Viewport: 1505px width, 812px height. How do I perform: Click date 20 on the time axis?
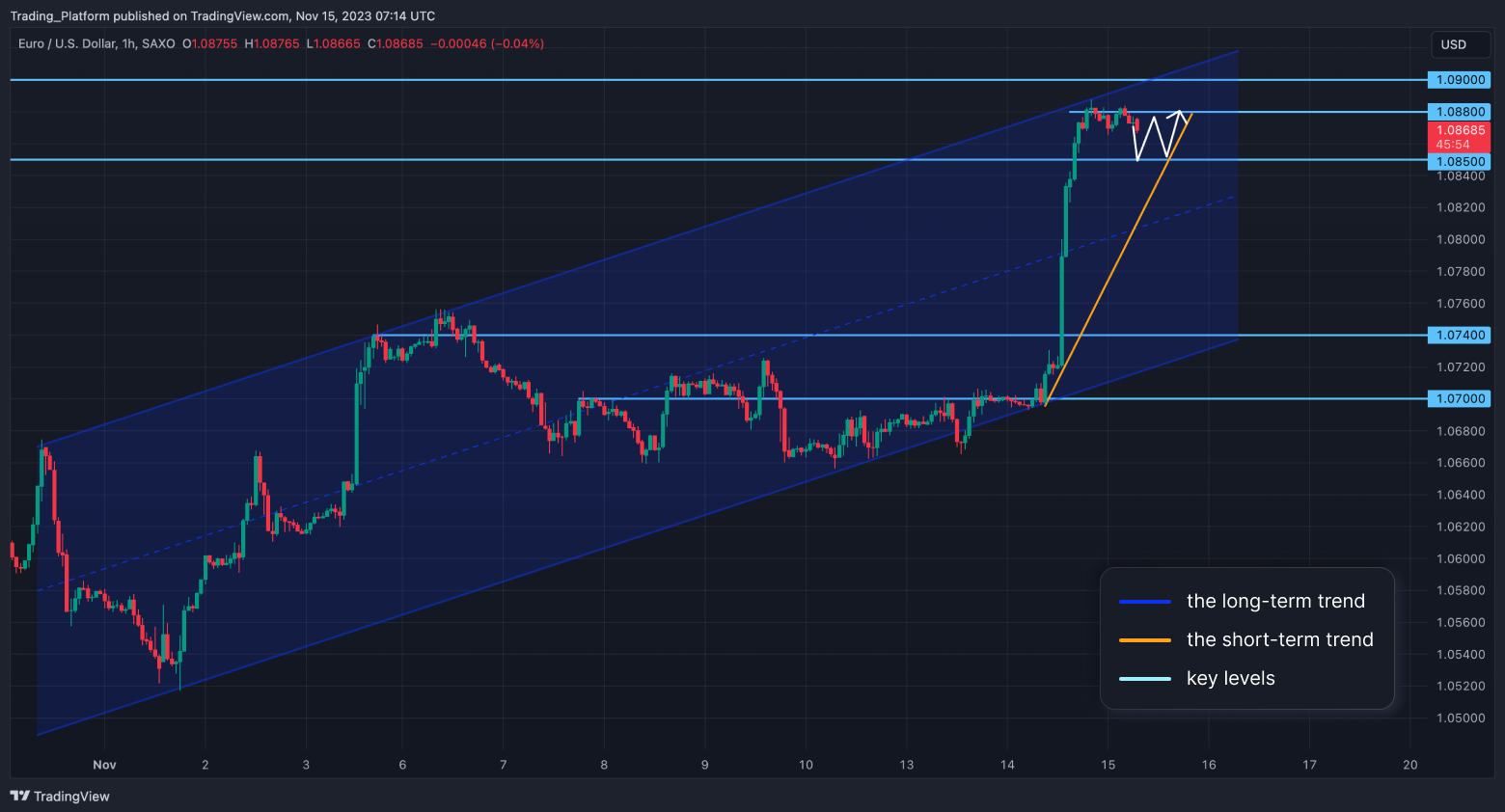[1410, 765]
